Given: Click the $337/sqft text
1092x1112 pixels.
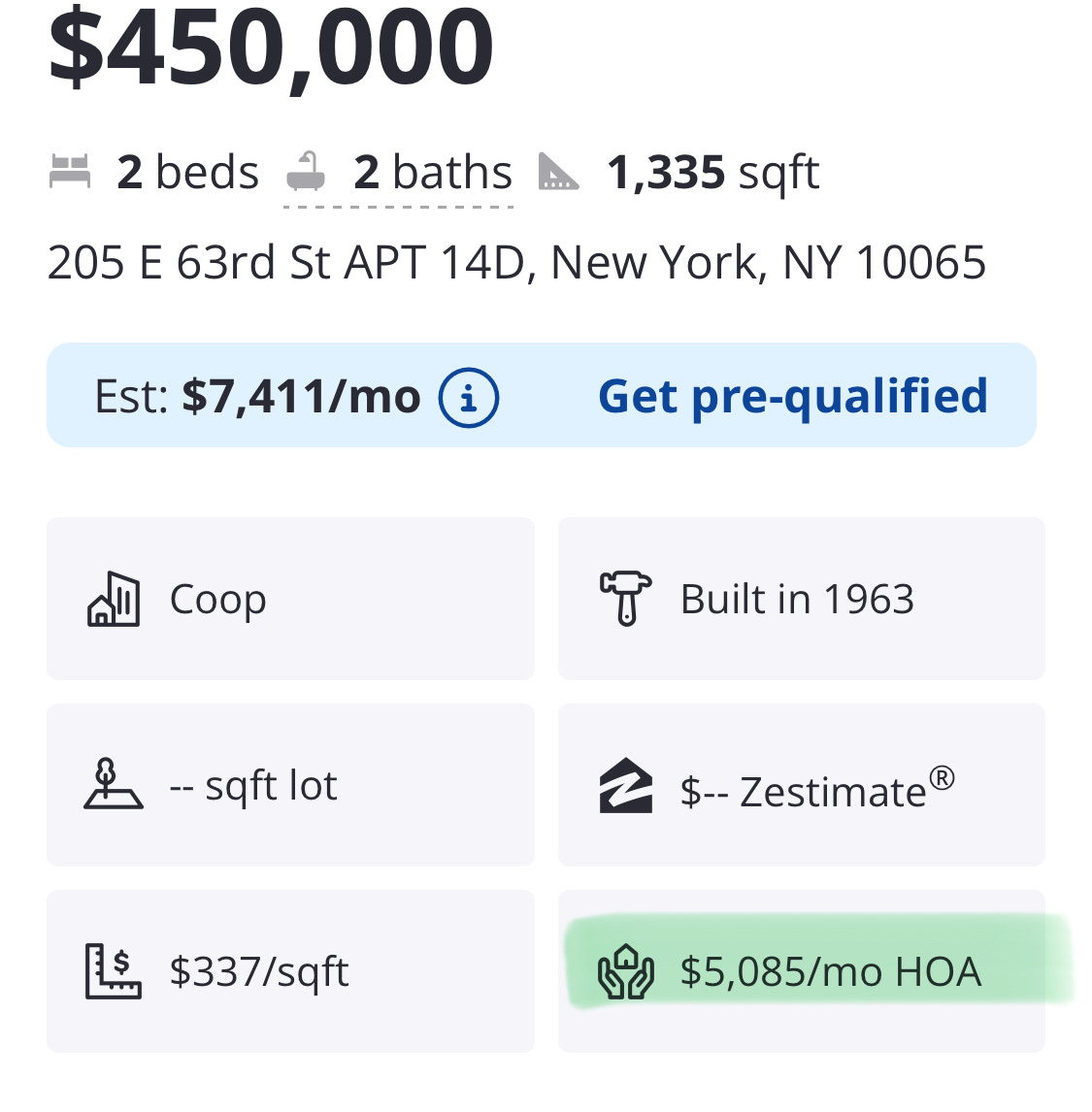Looking at the screenshot, I should (259, 971).
